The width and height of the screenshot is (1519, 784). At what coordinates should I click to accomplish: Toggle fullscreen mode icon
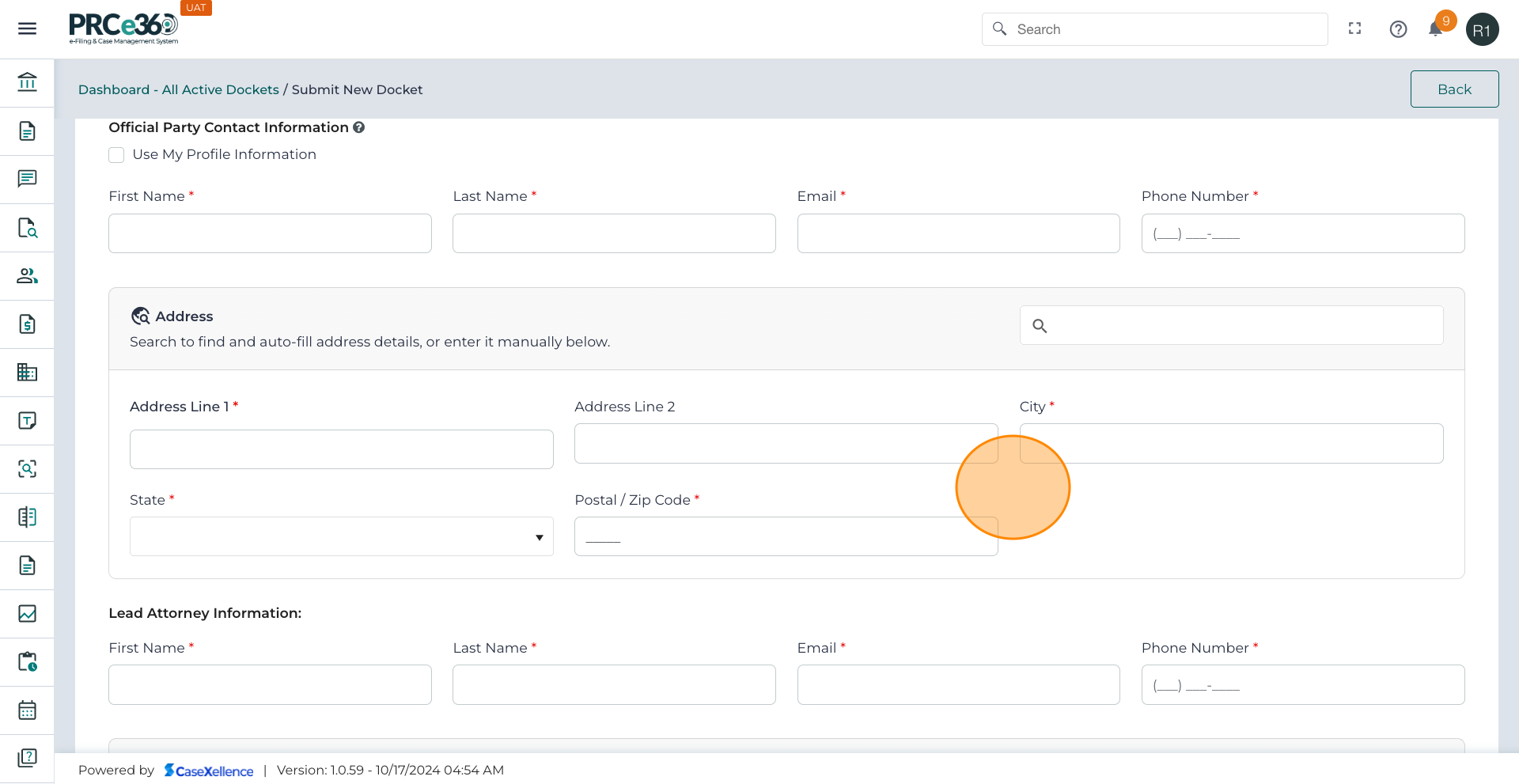coord(1354,29)
